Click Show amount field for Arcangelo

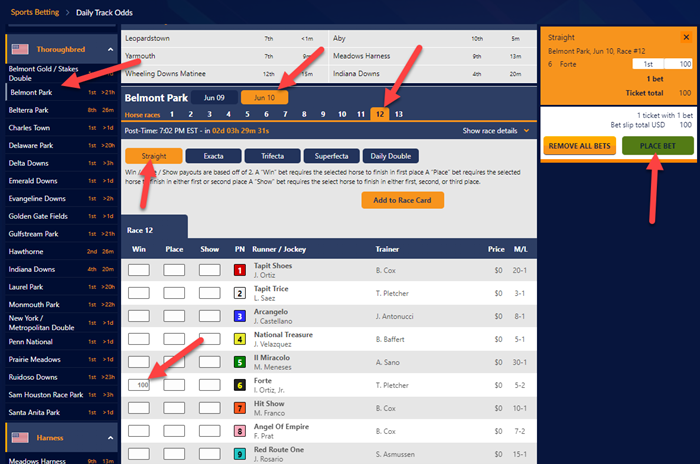209,316
